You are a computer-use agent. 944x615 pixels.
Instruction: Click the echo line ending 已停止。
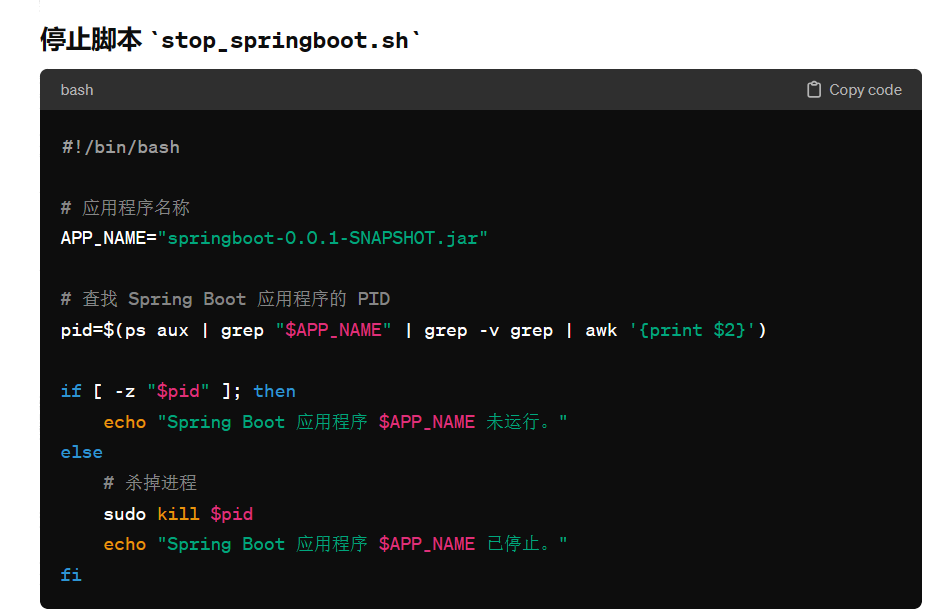[335, 544]
